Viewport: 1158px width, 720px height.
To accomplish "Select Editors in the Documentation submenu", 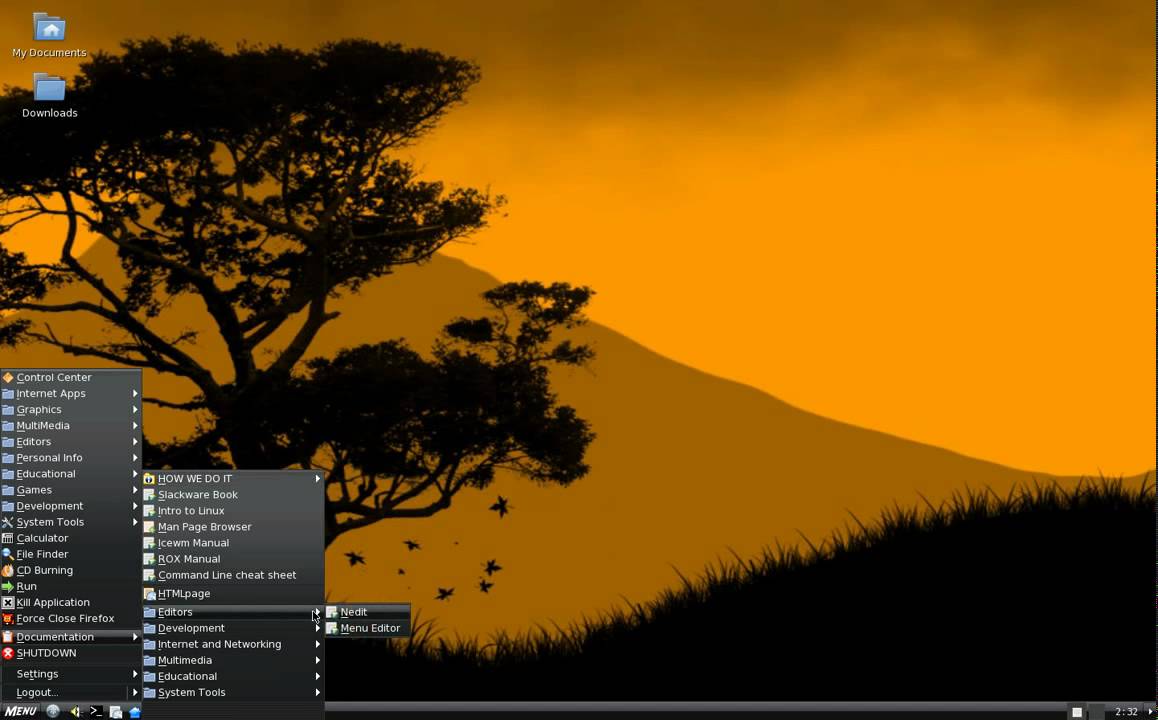I will point(233,612).
